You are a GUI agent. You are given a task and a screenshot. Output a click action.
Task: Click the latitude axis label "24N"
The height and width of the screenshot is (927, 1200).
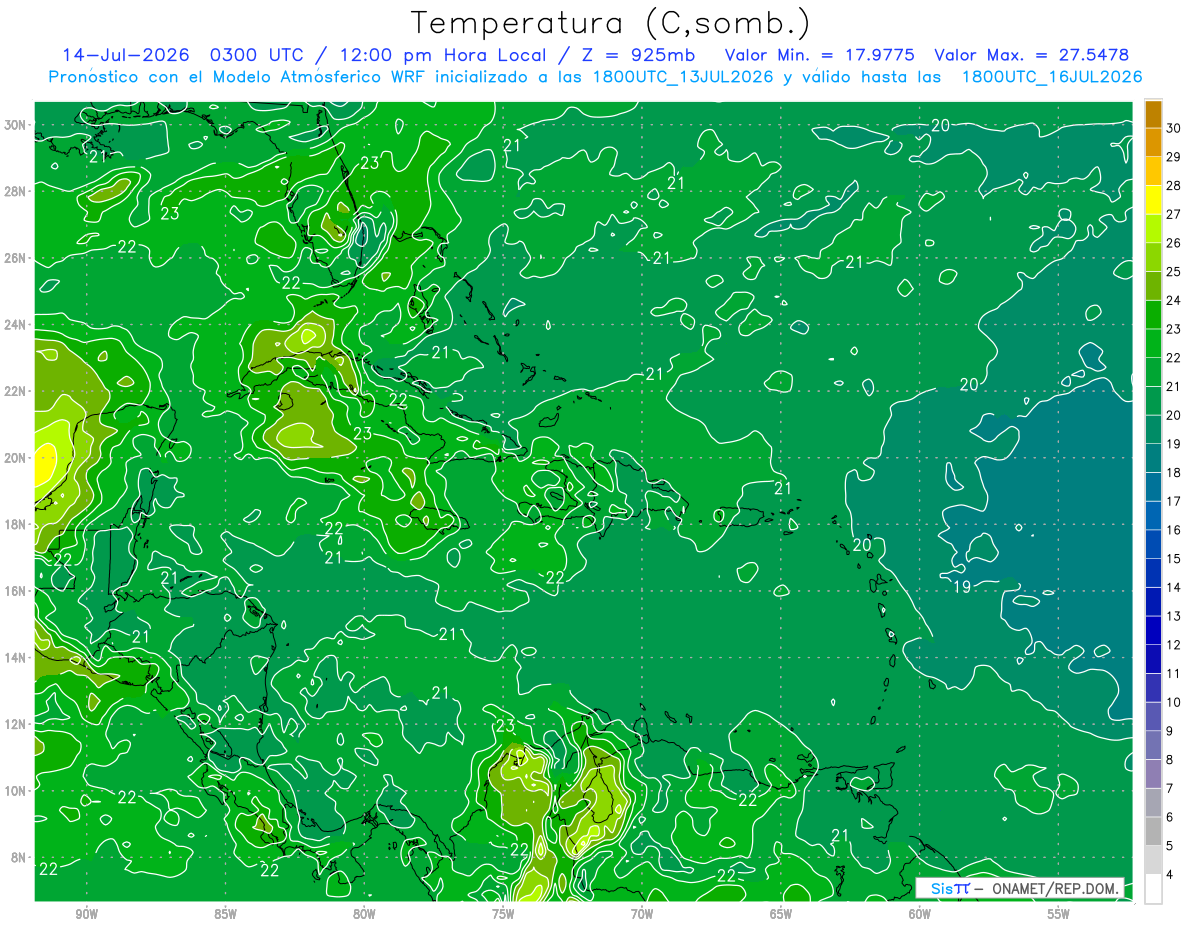[15, 325]
